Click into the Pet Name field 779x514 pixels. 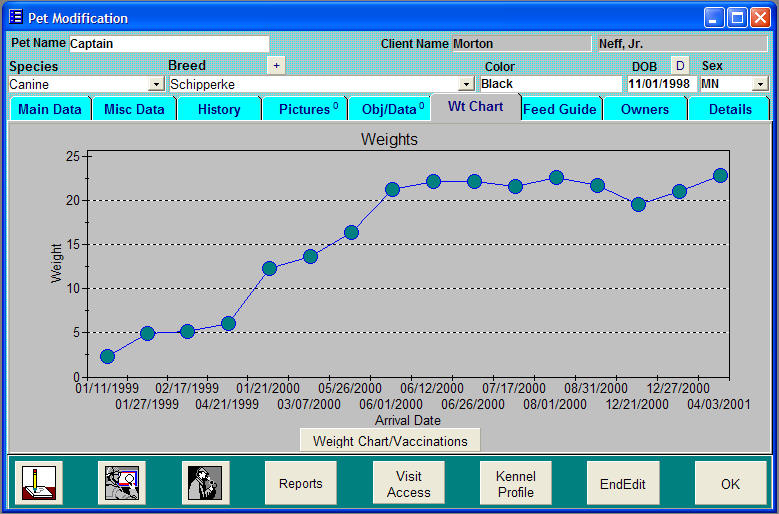coord(168,44)
